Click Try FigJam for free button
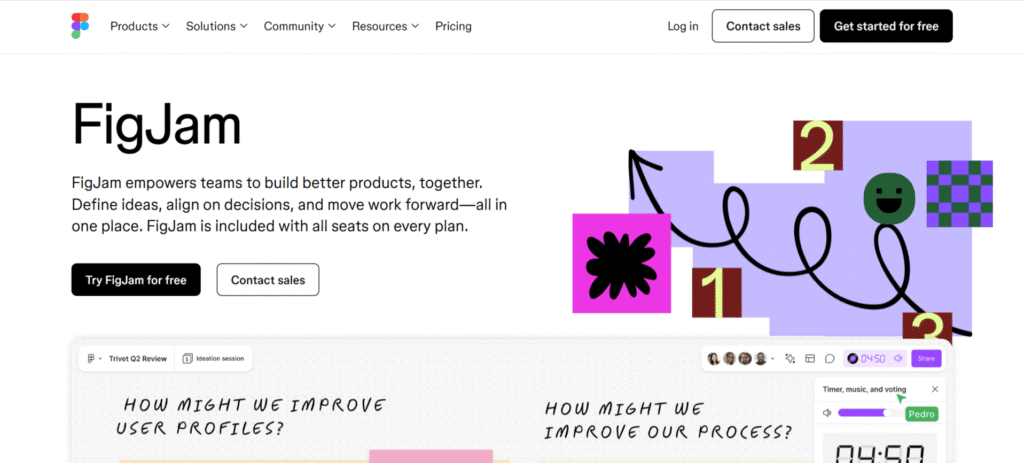Viewport: 1024px width, 463px height. pyautogui.click(x=136, y=280)
